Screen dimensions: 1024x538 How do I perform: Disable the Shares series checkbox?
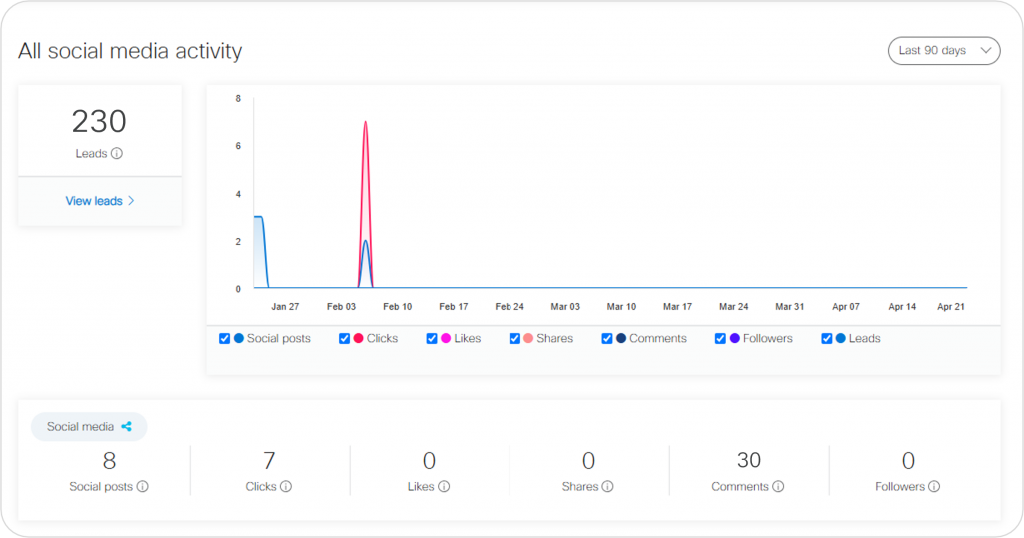point(515,339)
